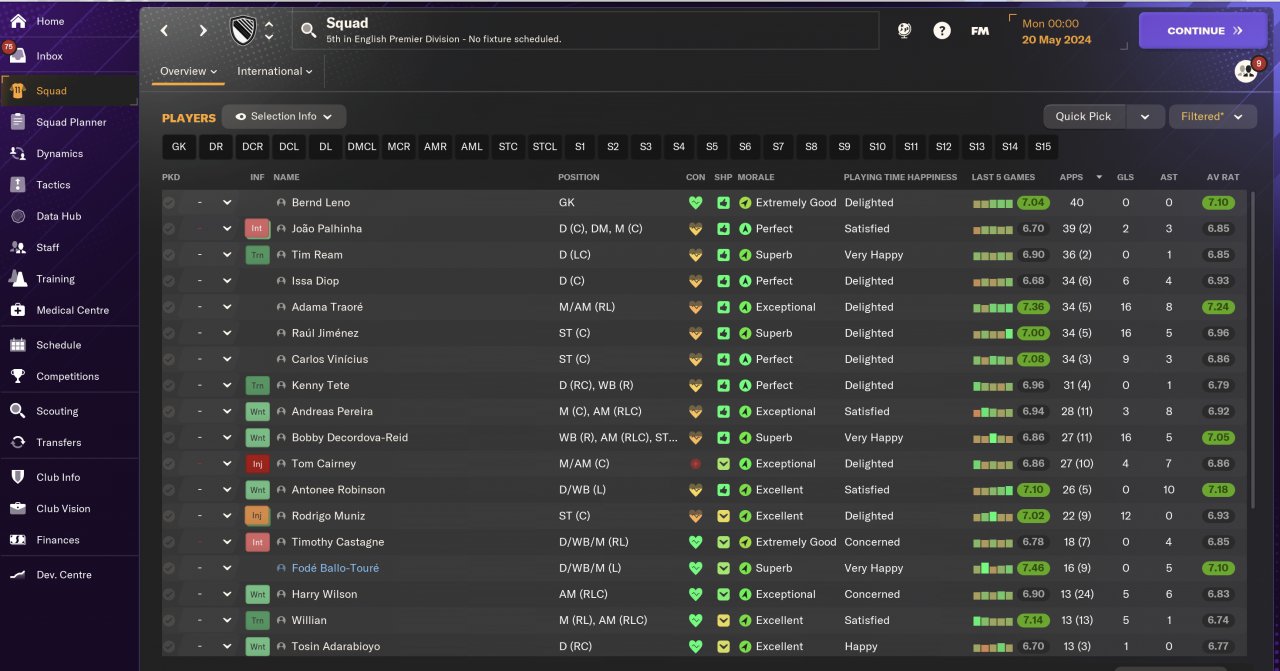This screenshot has width=1280, height=671.
Task: Select the STC position slot
Action: click(x=508, y=147)
